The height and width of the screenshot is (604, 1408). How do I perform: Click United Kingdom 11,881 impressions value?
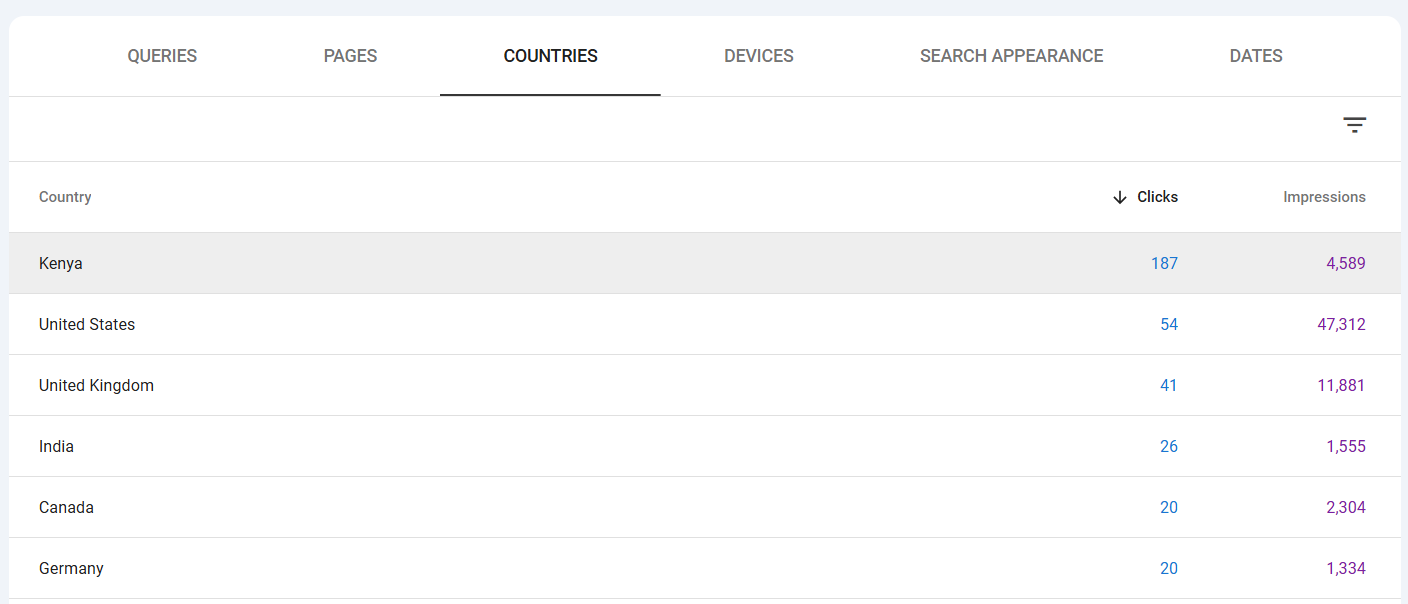(x=1341, y=386)
